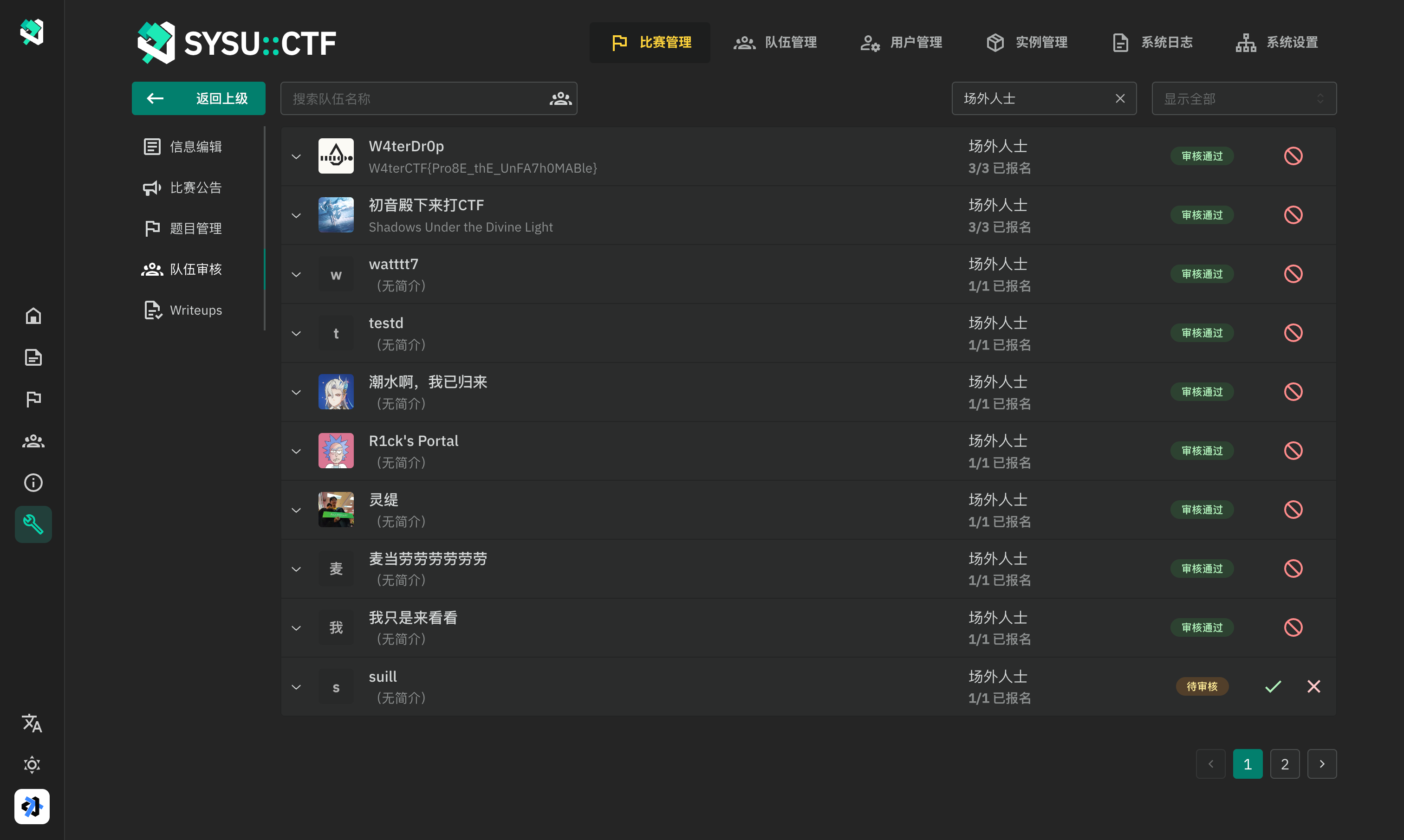Open admin wrench icon in sidebar
This screenshot has height=840, width=1404.
(33, 524)
